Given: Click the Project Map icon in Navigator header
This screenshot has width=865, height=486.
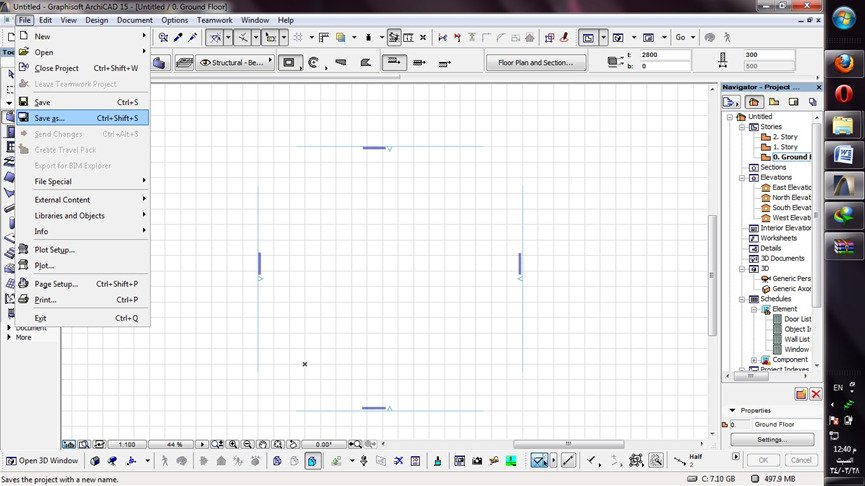Looking at the screenshot, I should tap(752, 102).
